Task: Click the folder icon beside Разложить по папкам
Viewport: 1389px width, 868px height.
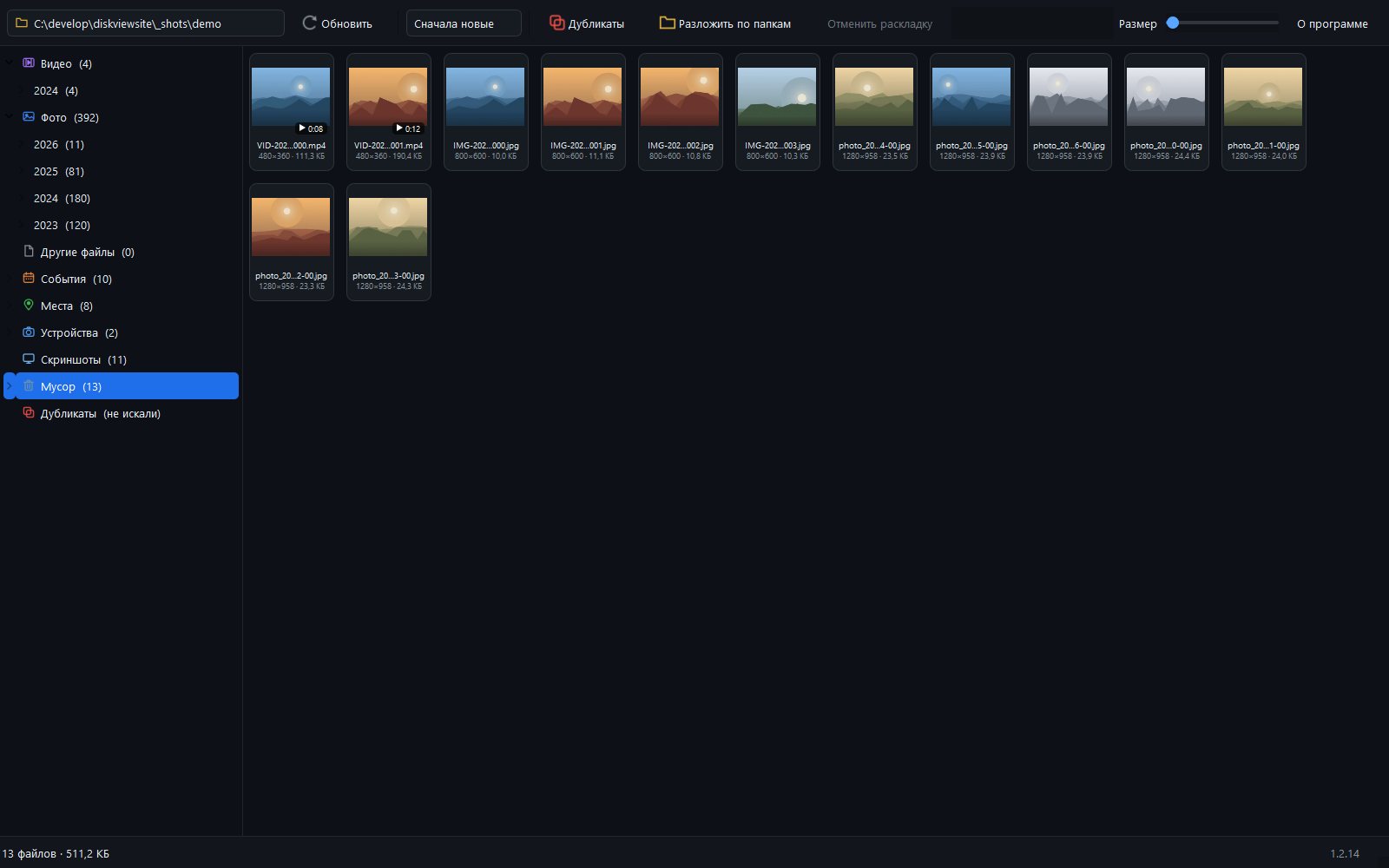Action: click(667, 23)
